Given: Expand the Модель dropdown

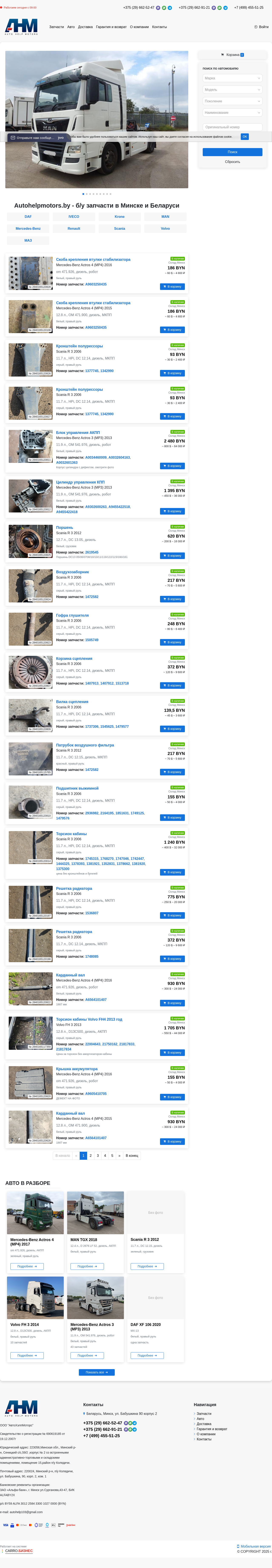Looking at the screenshot, I should [x=232, y=90].
